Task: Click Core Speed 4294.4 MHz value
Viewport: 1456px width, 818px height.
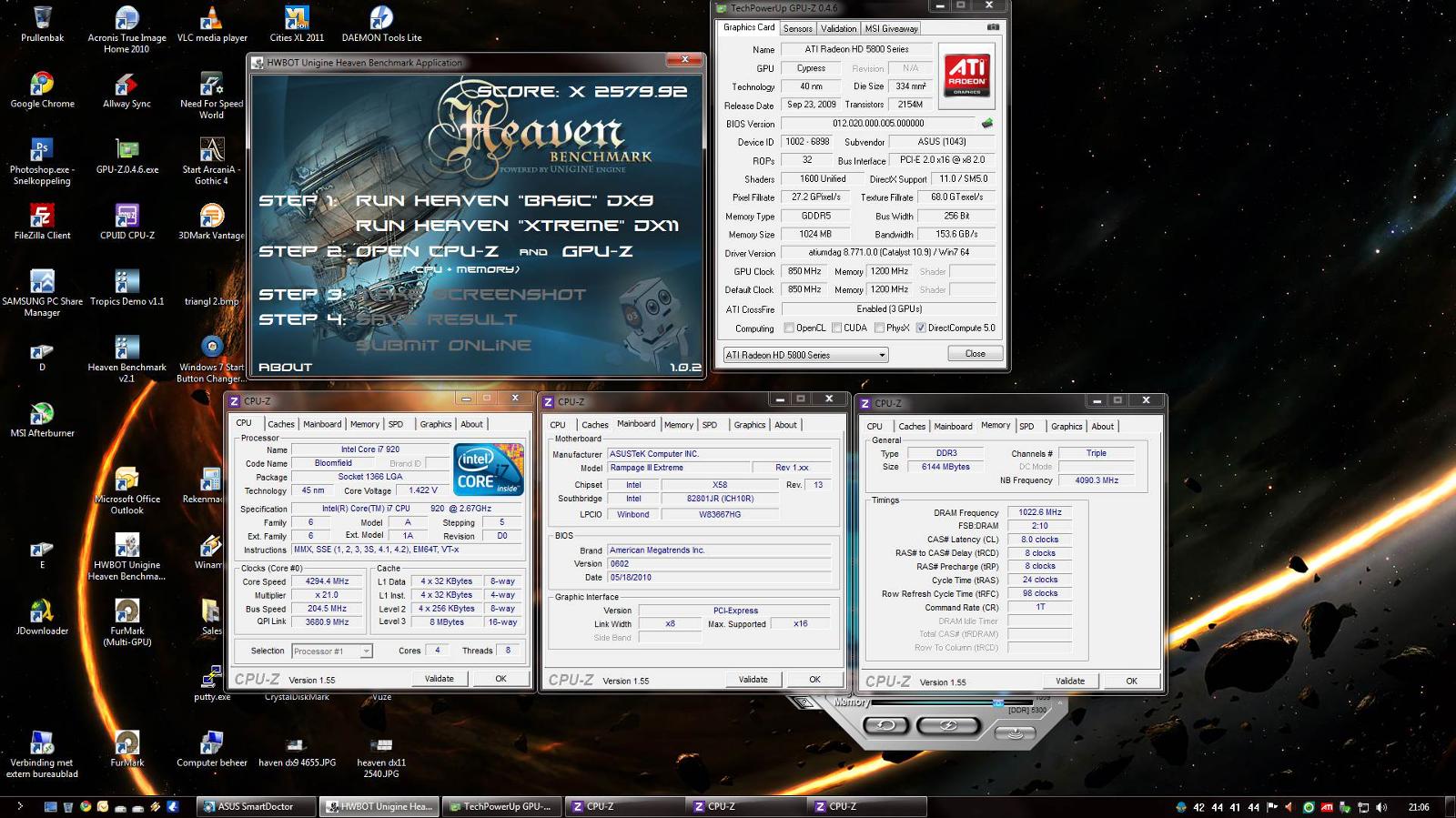Action: [327, 581]
